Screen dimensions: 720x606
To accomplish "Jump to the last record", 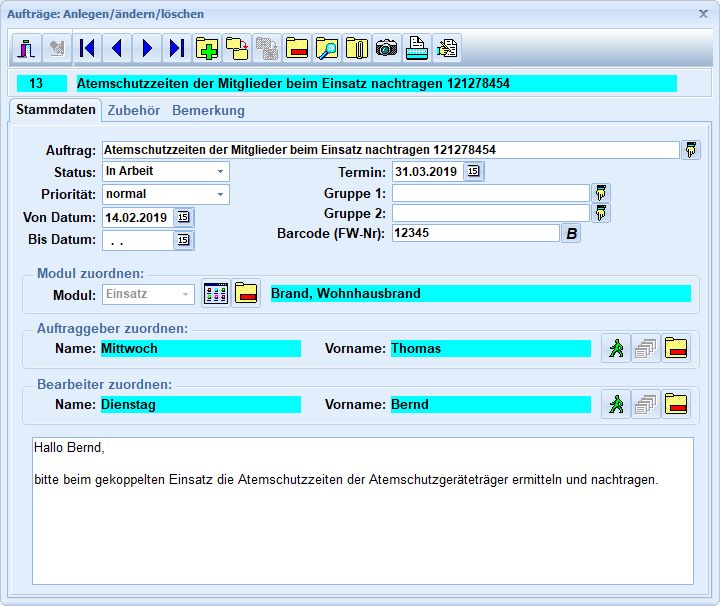I will click(177, 48).
